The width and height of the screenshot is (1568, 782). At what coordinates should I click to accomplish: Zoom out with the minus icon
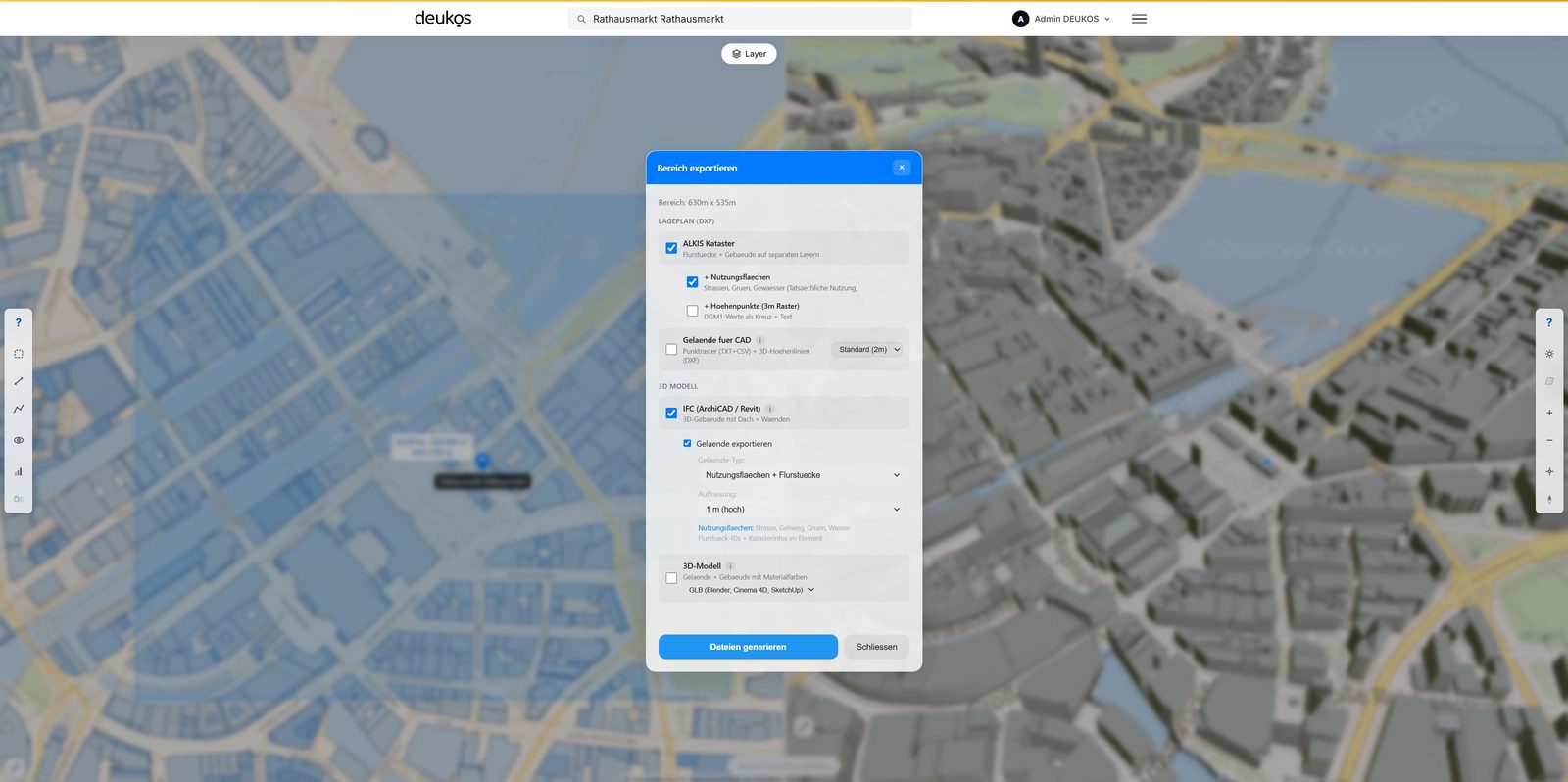click(1549, 440)
